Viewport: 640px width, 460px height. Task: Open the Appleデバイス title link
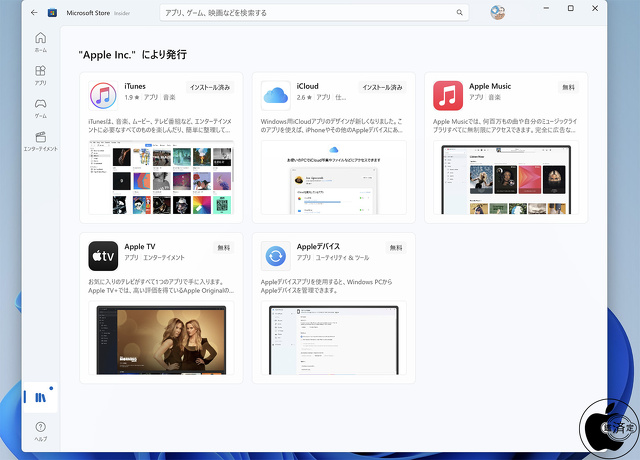click(x=318, y=247)
